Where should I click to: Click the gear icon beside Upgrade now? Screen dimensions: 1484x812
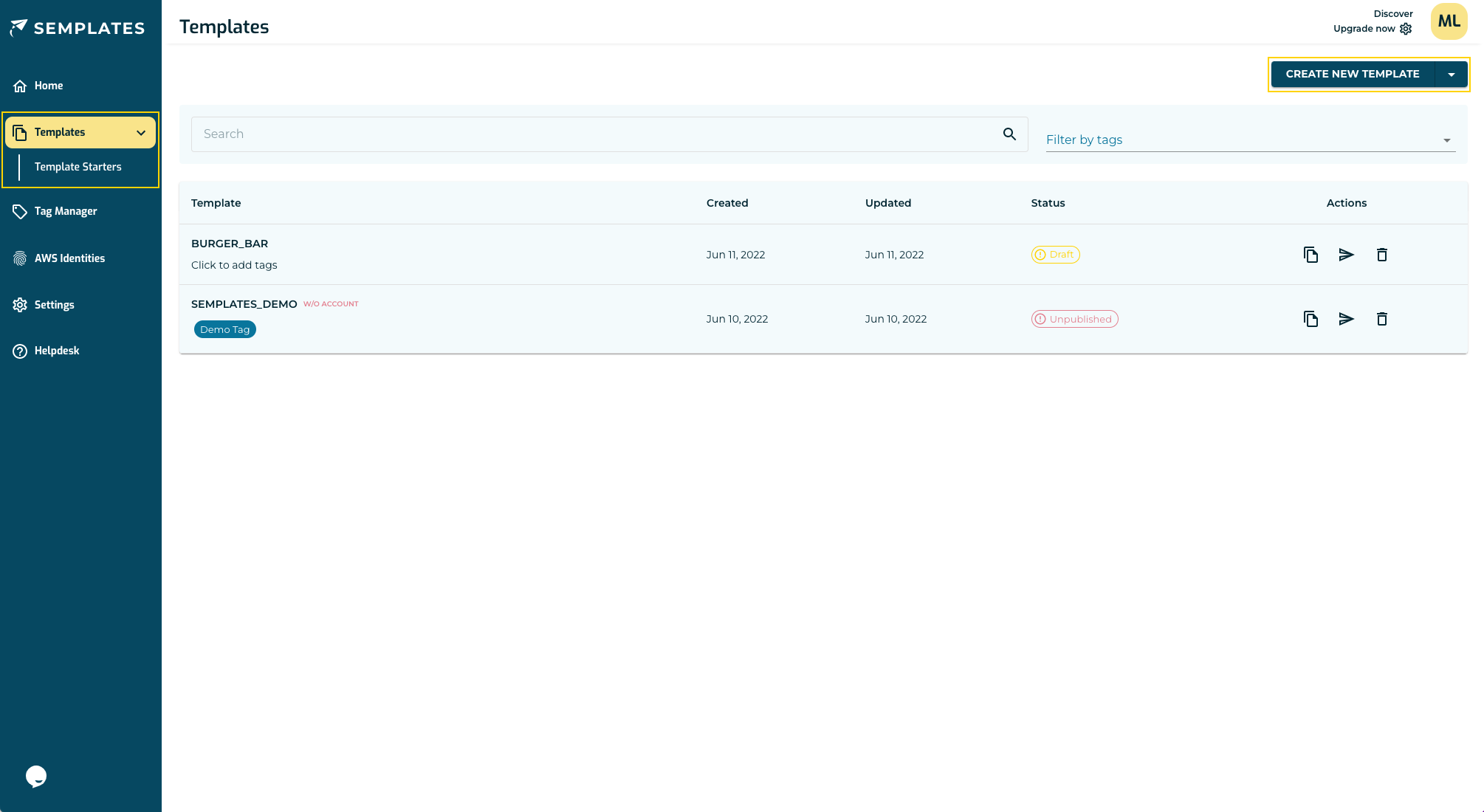(x=1406, y=29)
